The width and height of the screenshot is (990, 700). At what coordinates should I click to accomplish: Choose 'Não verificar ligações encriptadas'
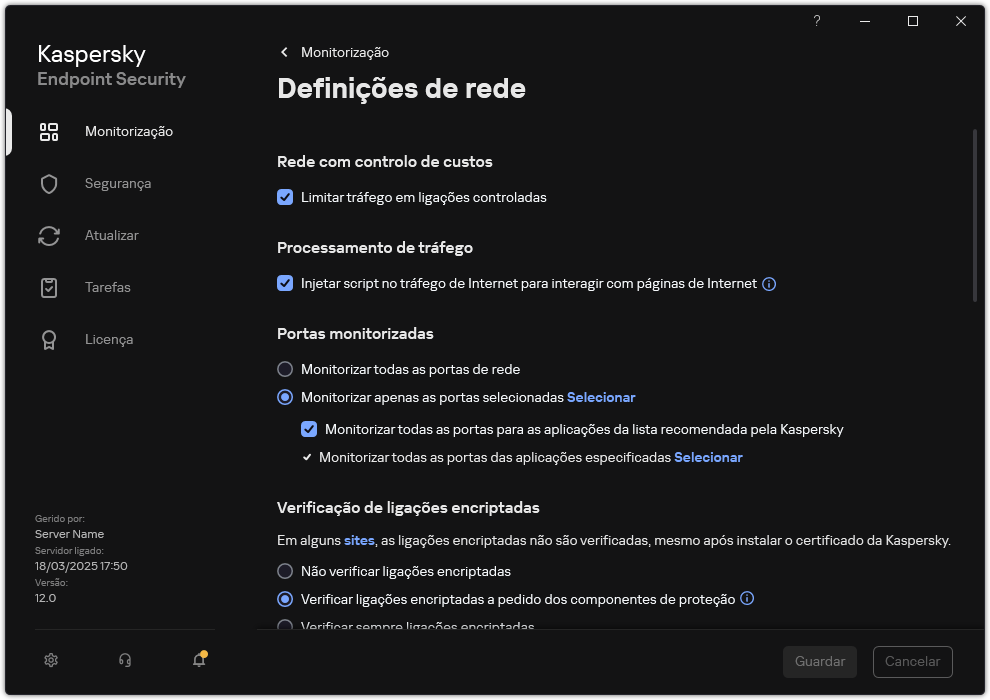tap(285, 571)
